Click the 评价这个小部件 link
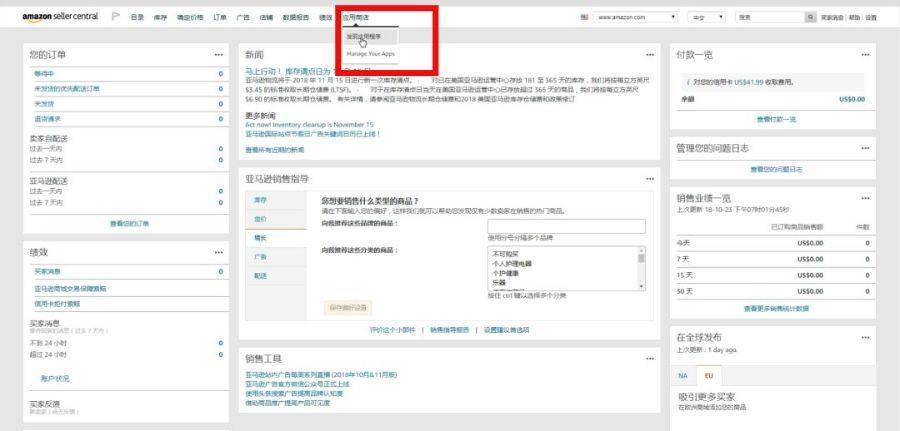Image resolution: width=900 pixels, height=431 pixels. (x=393, y=330)
